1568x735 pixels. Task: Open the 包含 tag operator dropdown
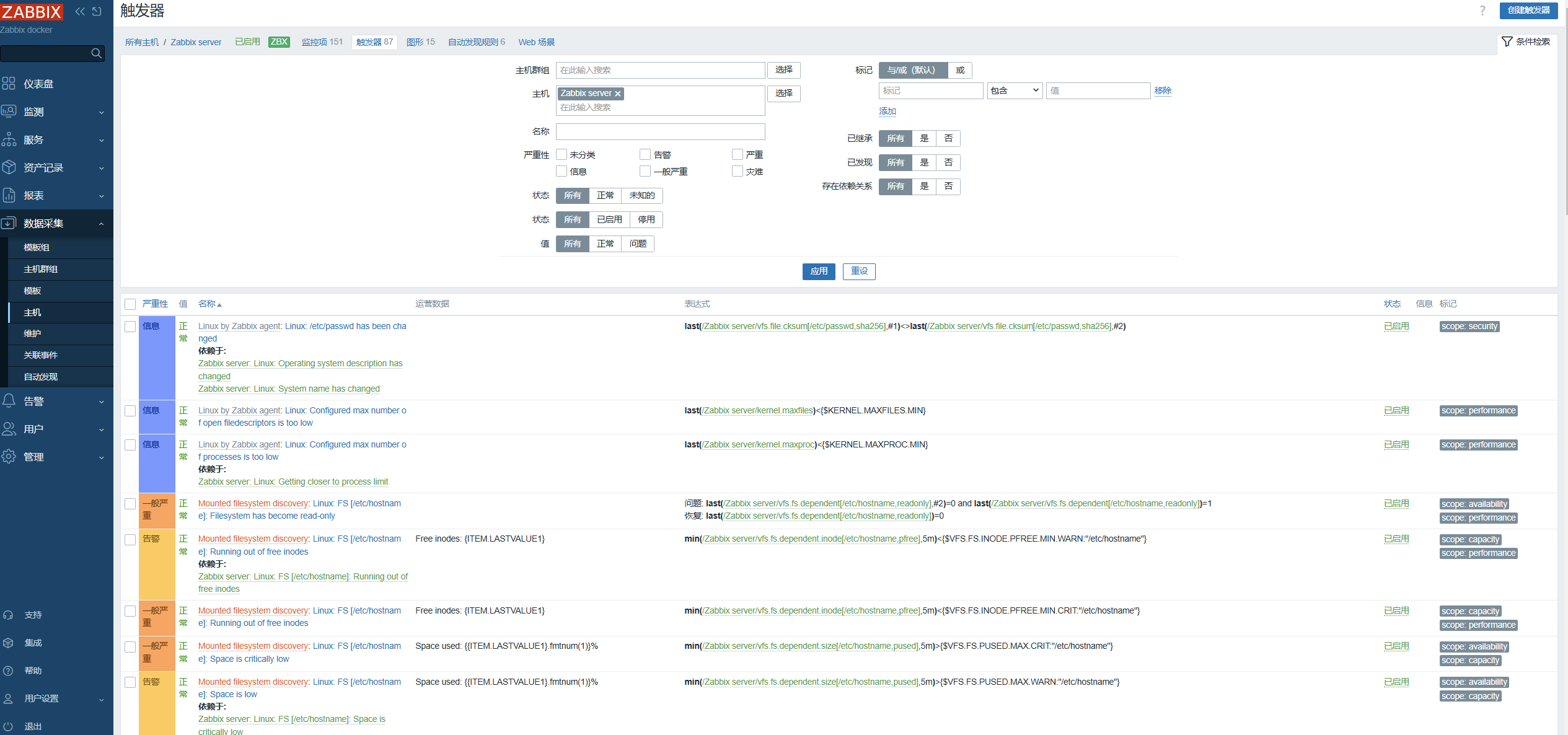tap(1014, 90)
